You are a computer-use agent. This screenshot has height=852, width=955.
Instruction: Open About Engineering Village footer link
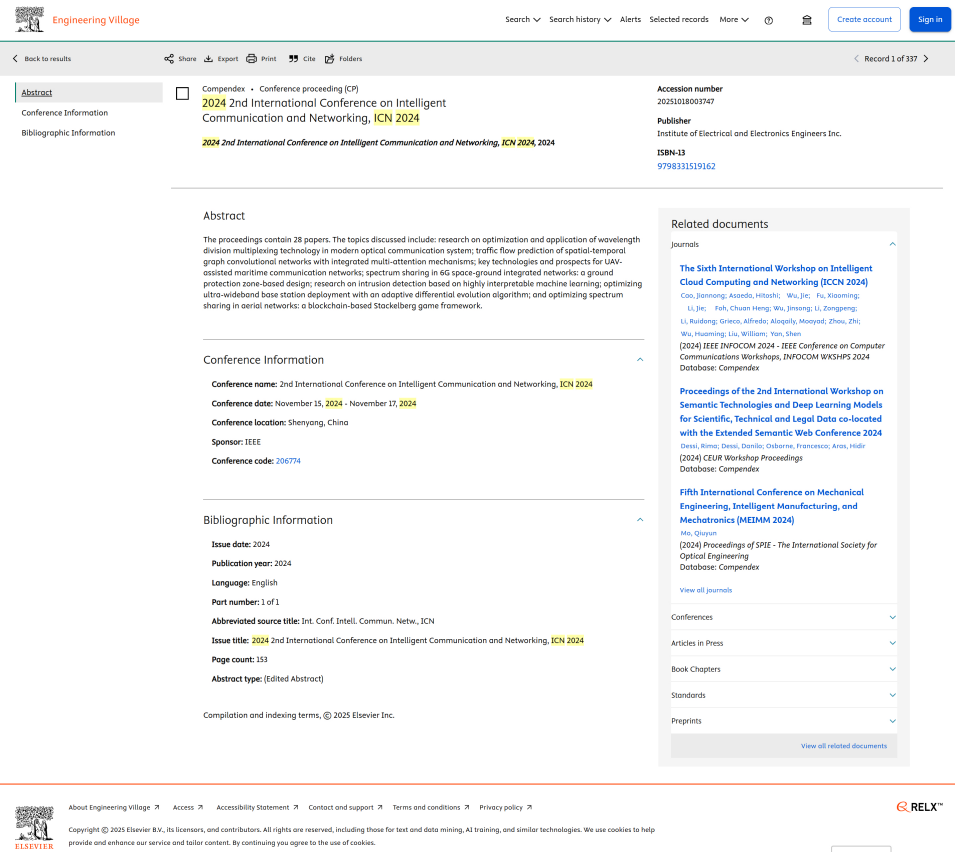tap(114, 808)
